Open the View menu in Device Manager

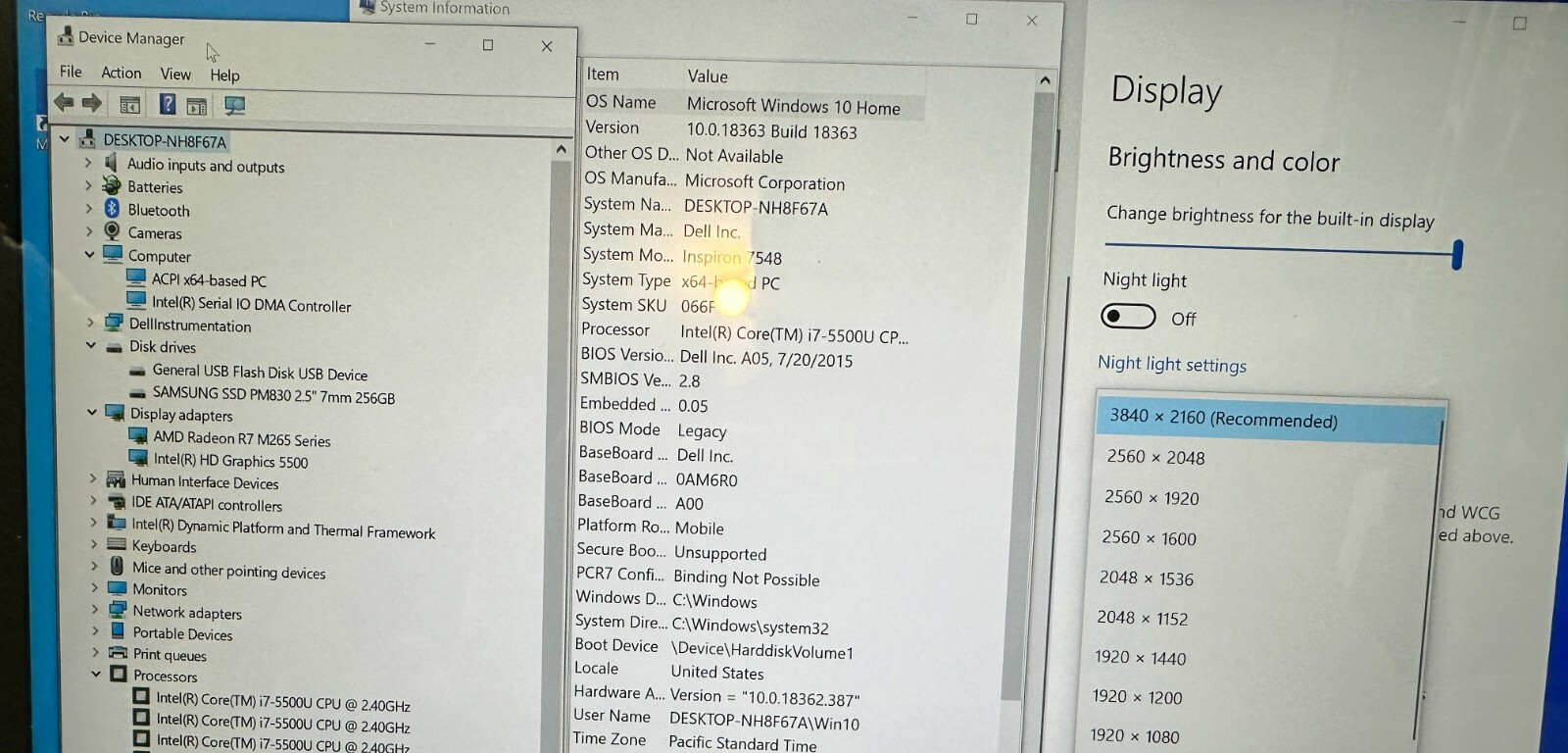175,74
